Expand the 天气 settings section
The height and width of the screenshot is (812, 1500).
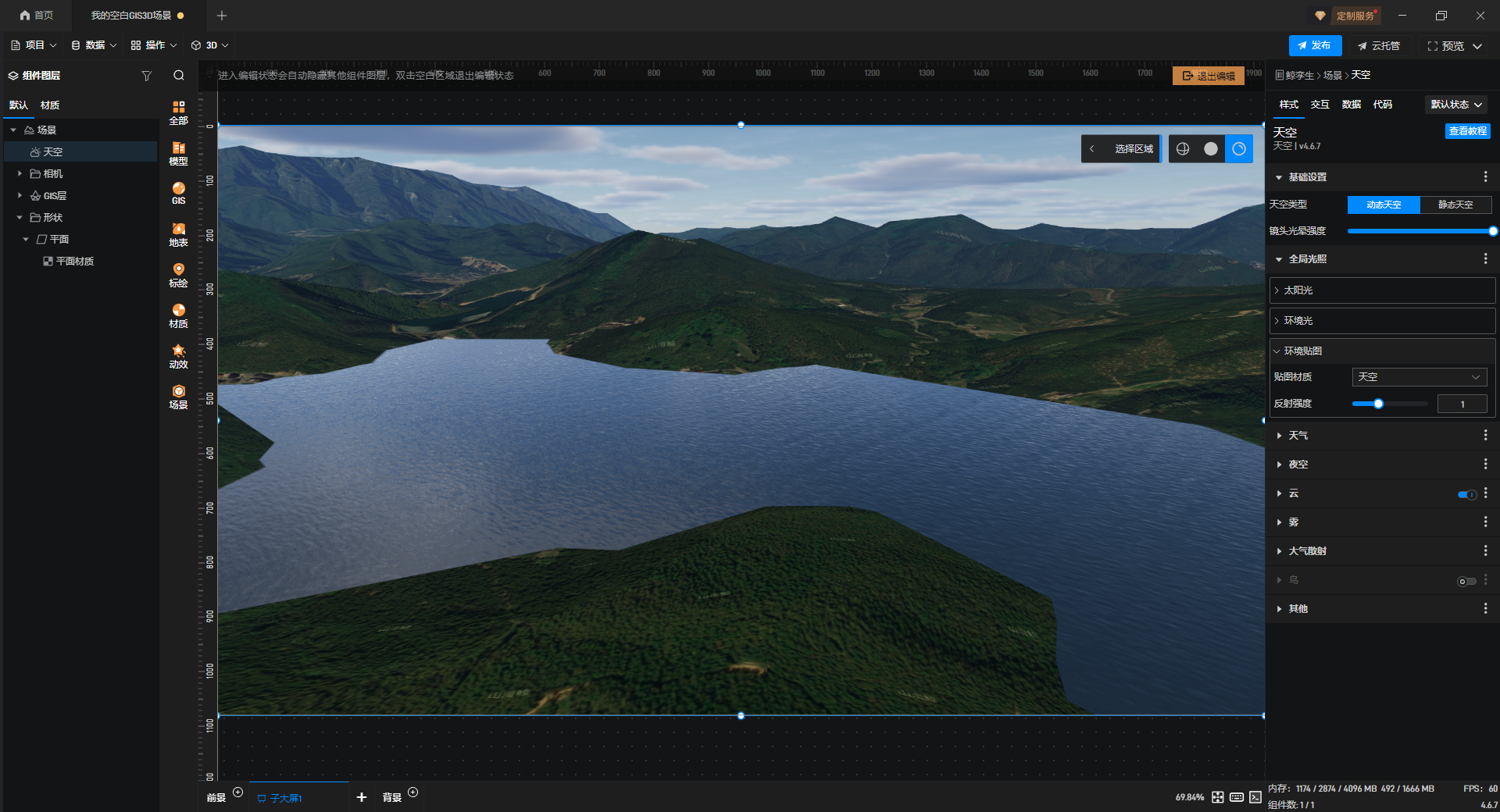[x=1298, y=436]
